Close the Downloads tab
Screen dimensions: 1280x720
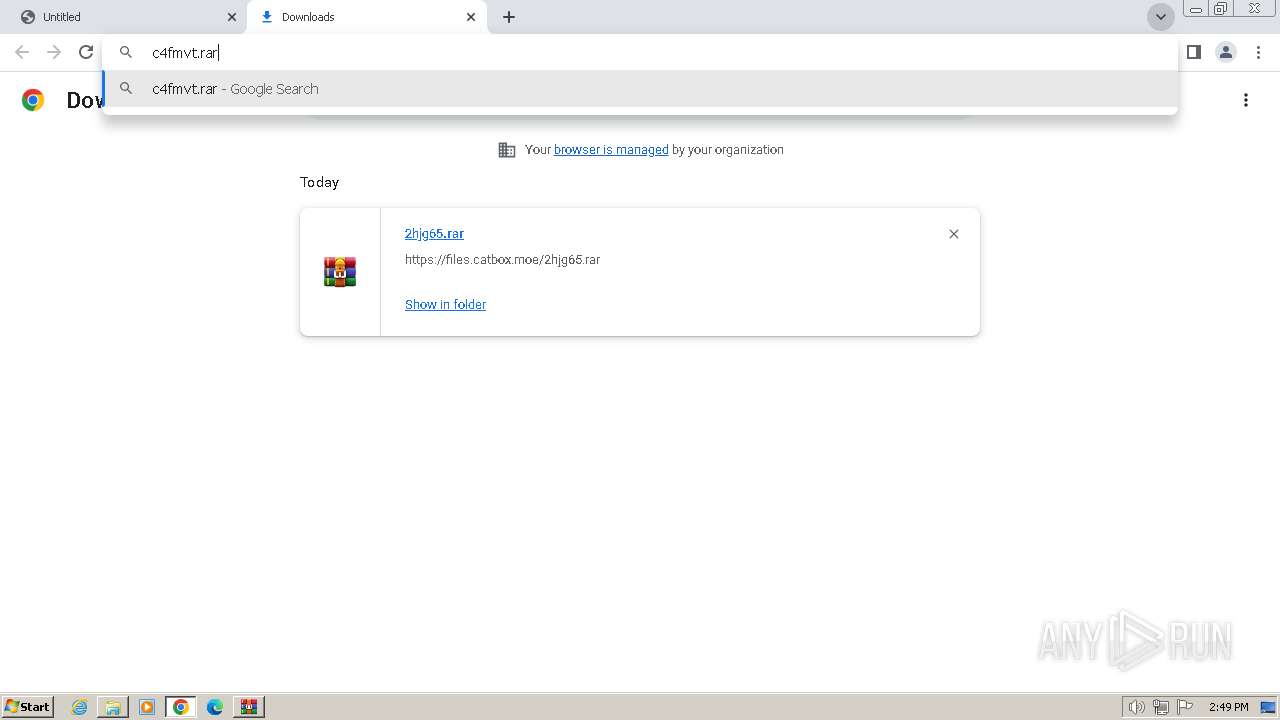(471, 17)
